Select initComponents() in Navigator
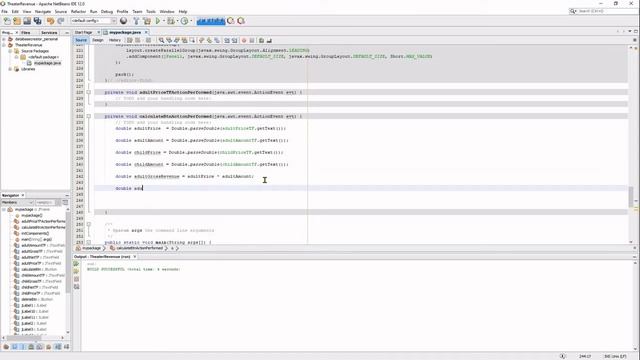Screen dimensions: 640x360 click(x=36, y=233)
